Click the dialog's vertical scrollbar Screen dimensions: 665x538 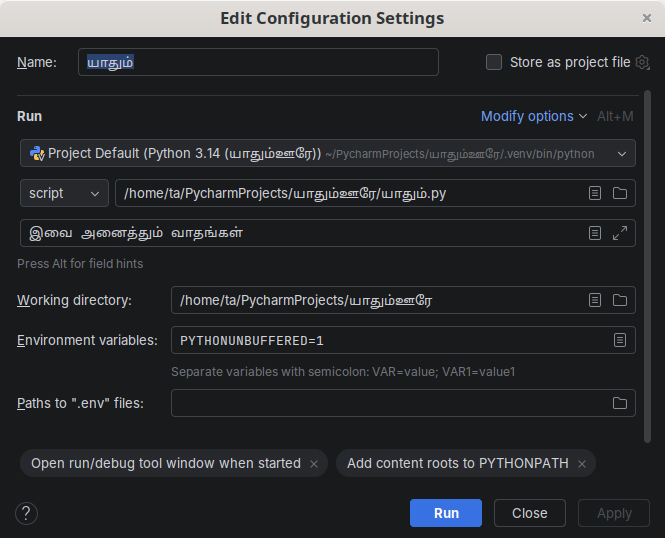(x=647, y=266)
